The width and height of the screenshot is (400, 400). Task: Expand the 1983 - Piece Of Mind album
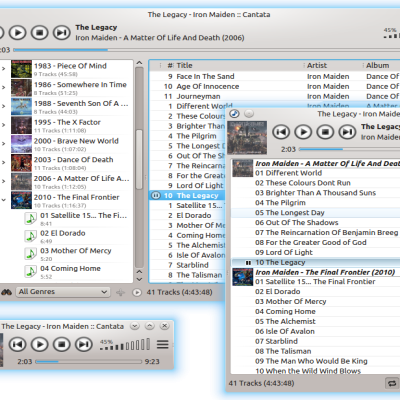[4, 69]
